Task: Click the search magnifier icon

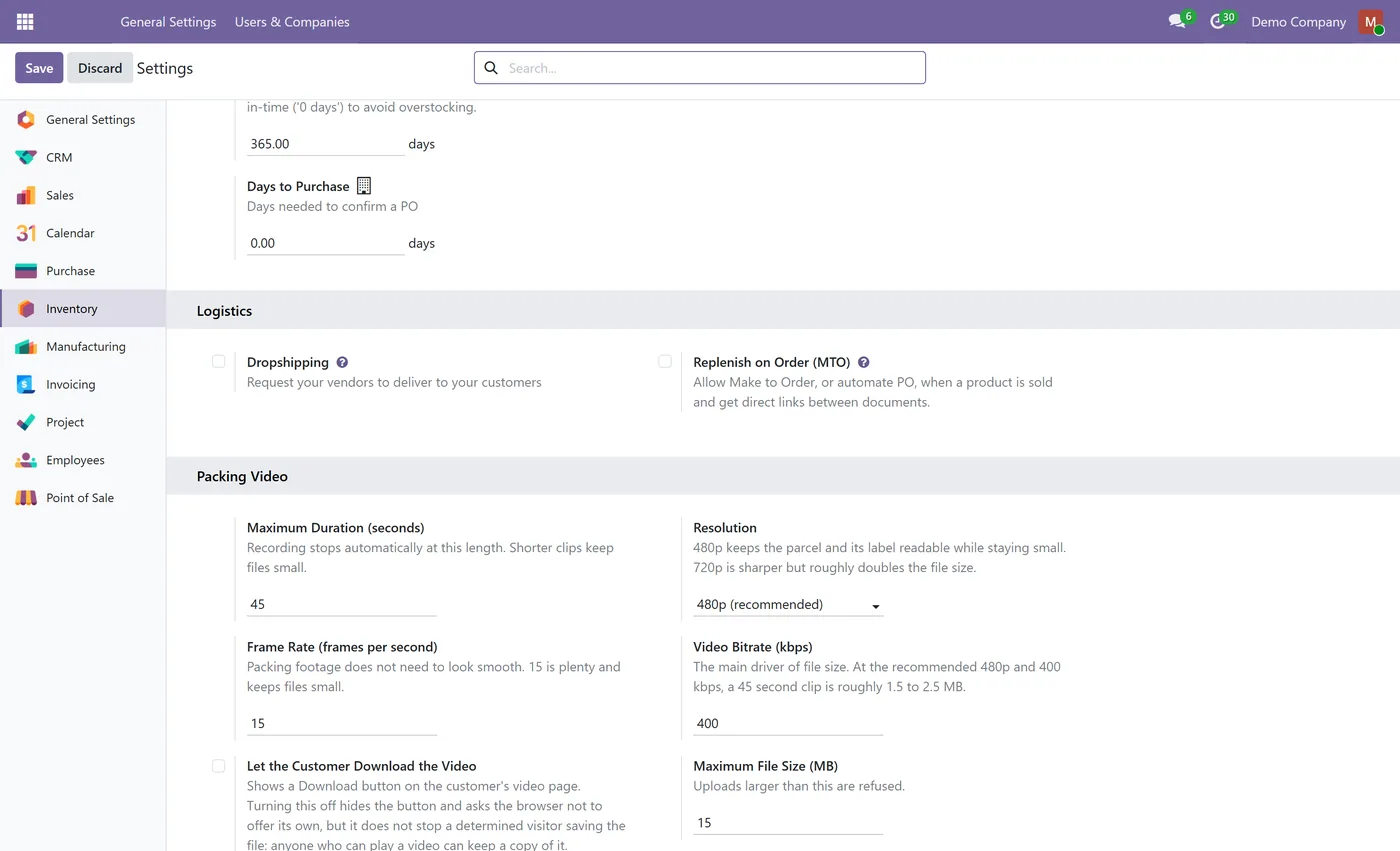Action: (491, 68)
